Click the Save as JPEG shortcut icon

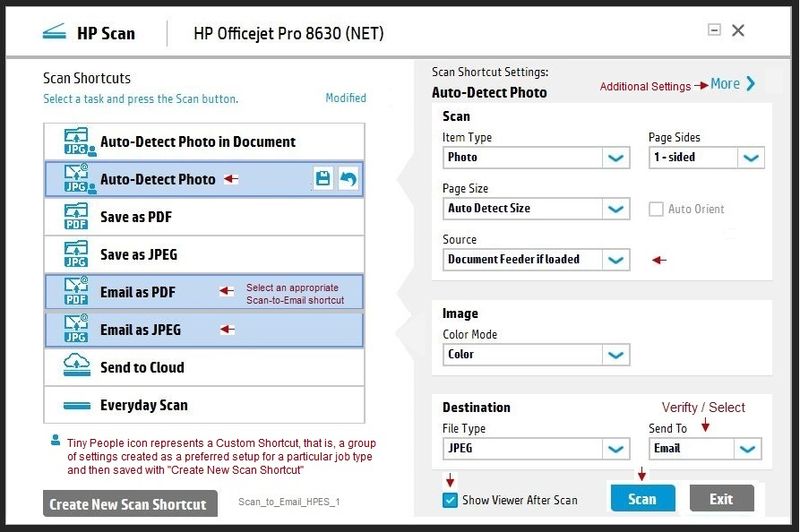pos(77,254)
